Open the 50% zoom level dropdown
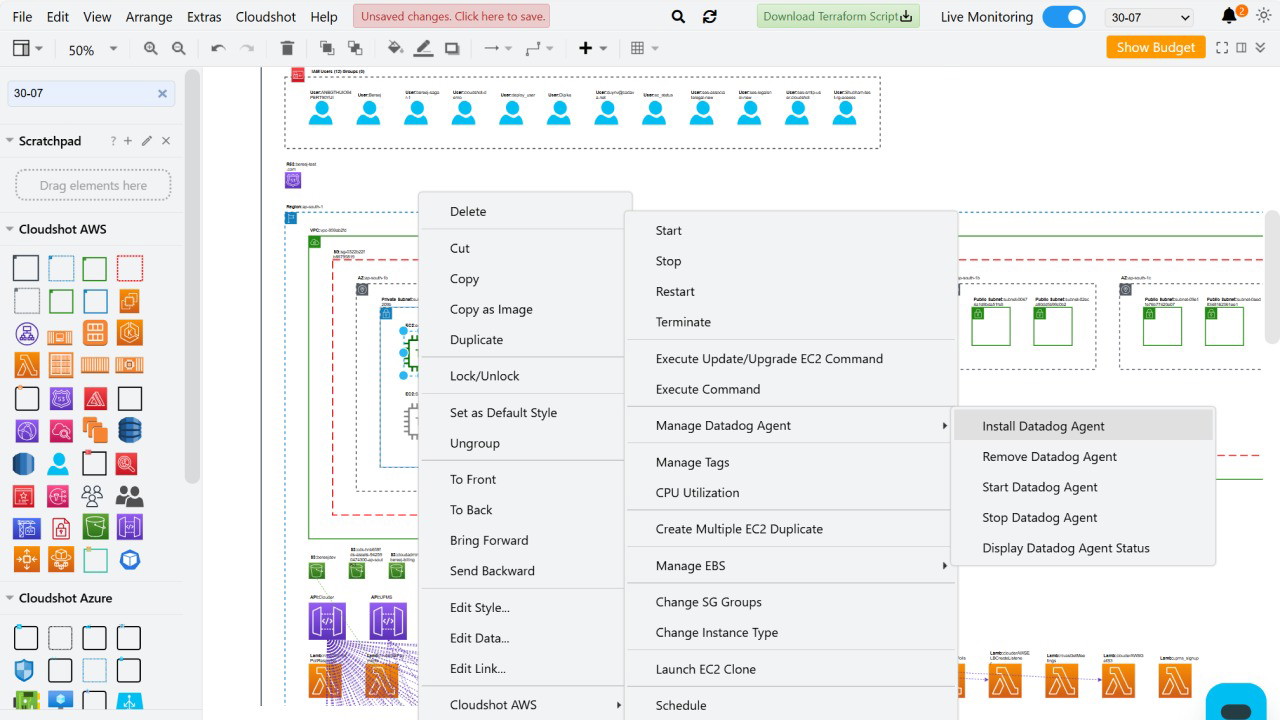 point(92,49)
